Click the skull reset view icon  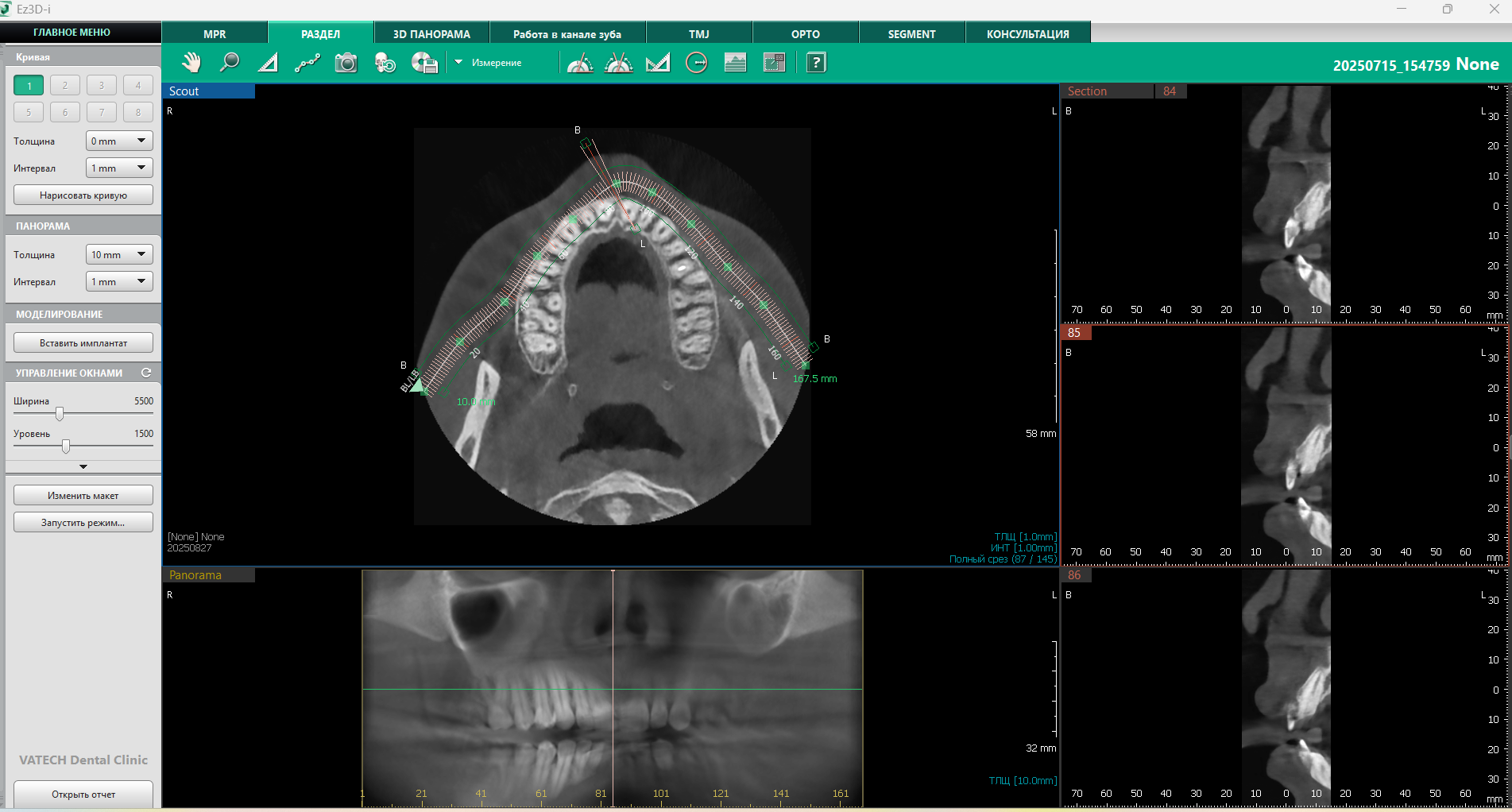[x=385, y=63]
